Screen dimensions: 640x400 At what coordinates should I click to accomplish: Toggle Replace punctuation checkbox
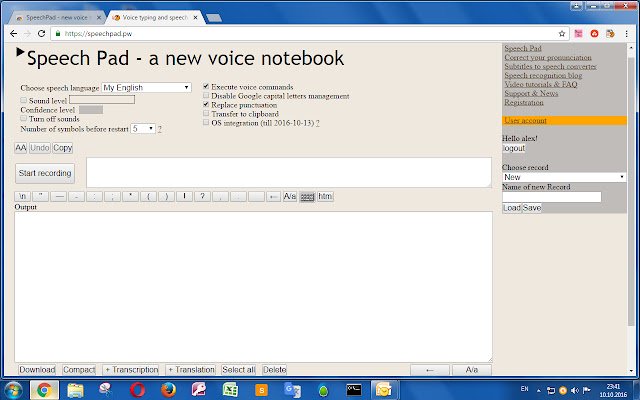coord(206,104)
